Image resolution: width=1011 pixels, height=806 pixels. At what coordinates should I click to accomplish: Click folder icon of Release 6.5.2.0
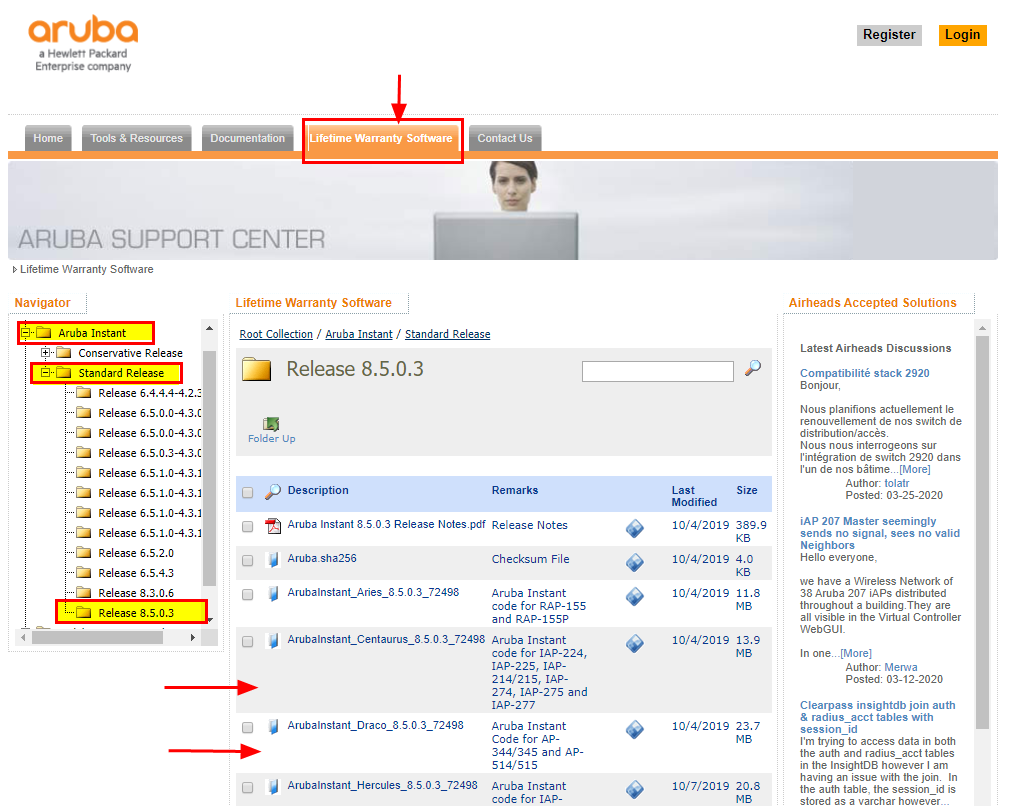[x=83, y=553]
